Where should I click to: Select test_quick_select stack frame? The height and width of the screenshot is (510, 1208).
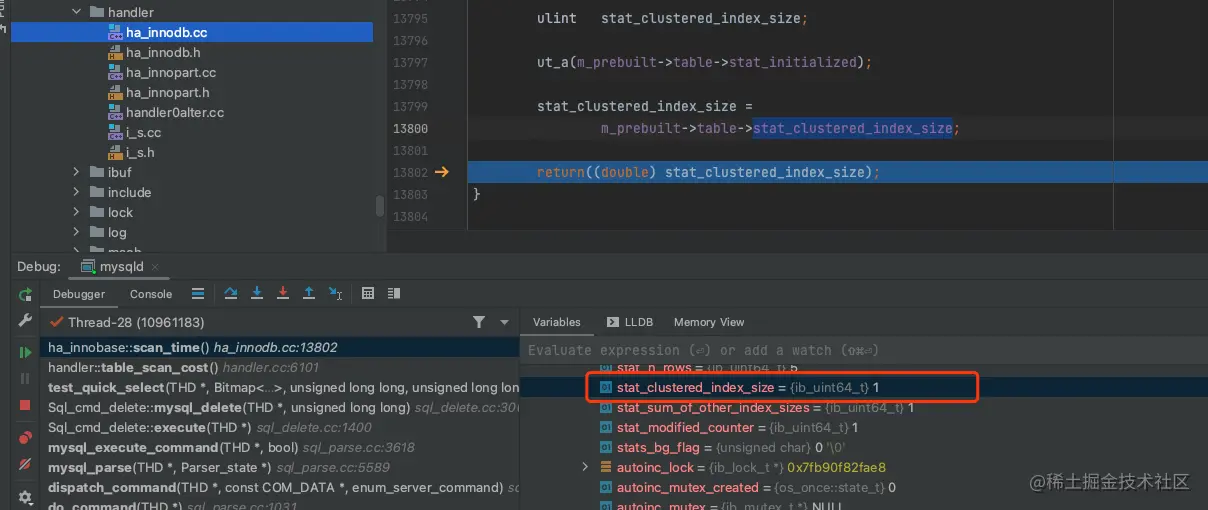pos(279,387)
